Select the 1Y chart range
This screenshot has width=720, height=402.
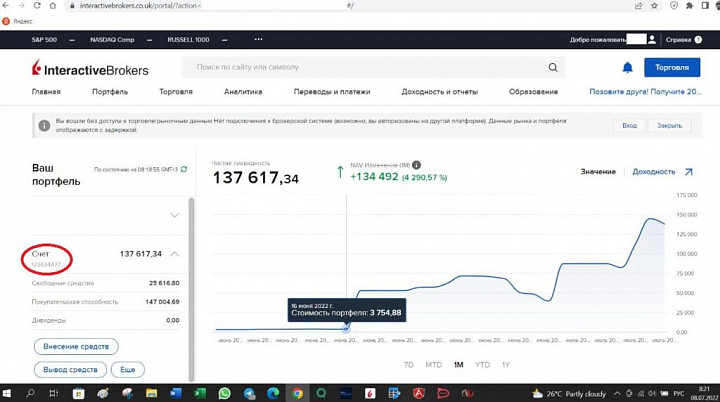pos(506,365)
